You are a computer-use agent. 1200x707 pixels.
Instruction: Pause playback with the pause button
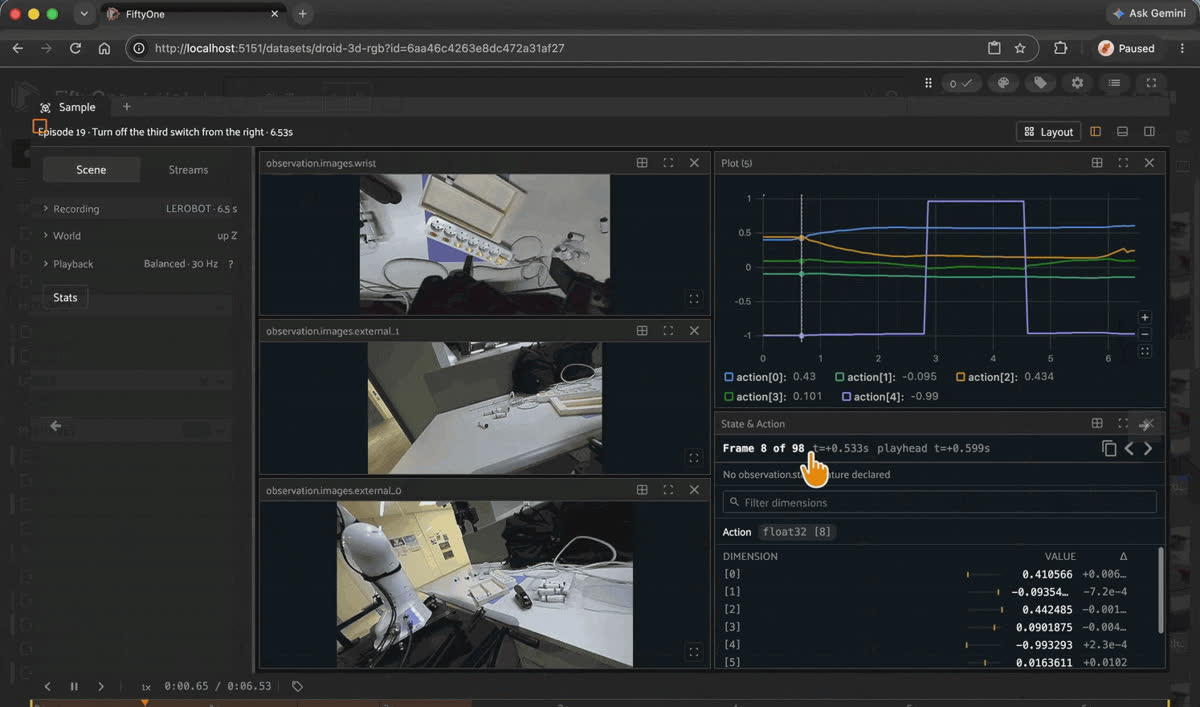[74, 686]
